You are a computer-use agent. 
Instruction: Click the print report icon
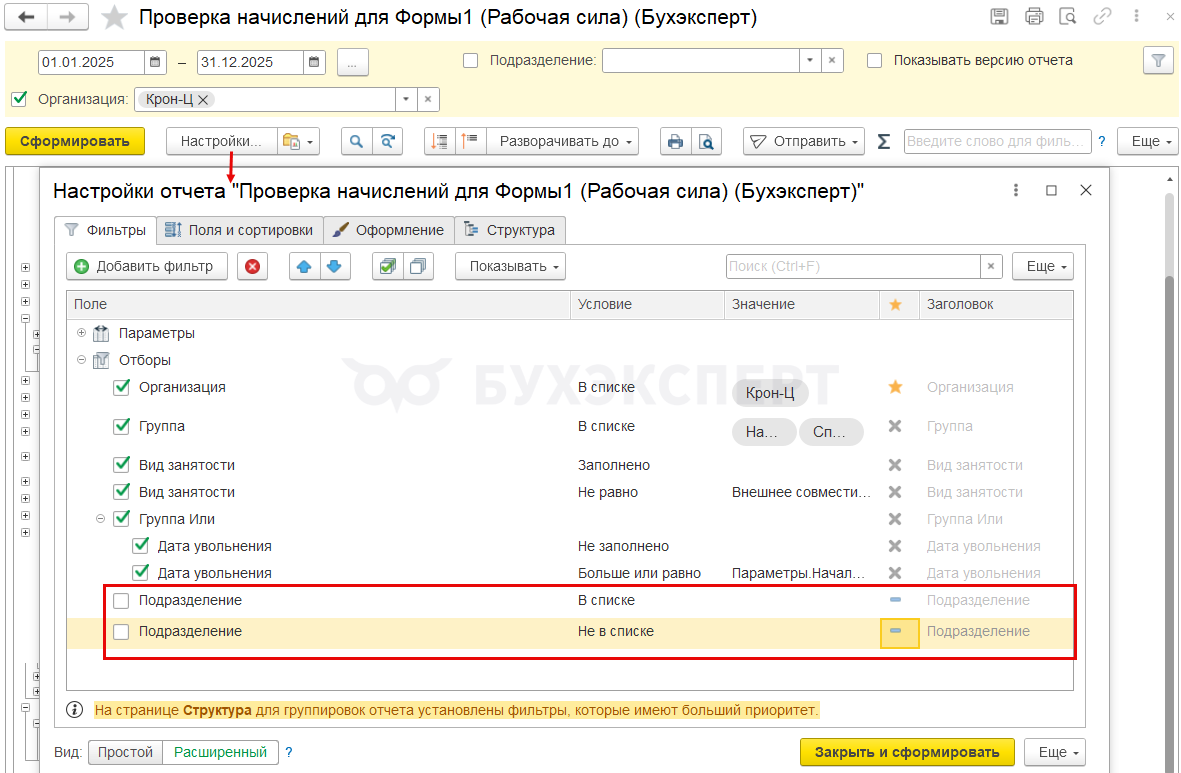pyautogui.click(x=676, y=142)
